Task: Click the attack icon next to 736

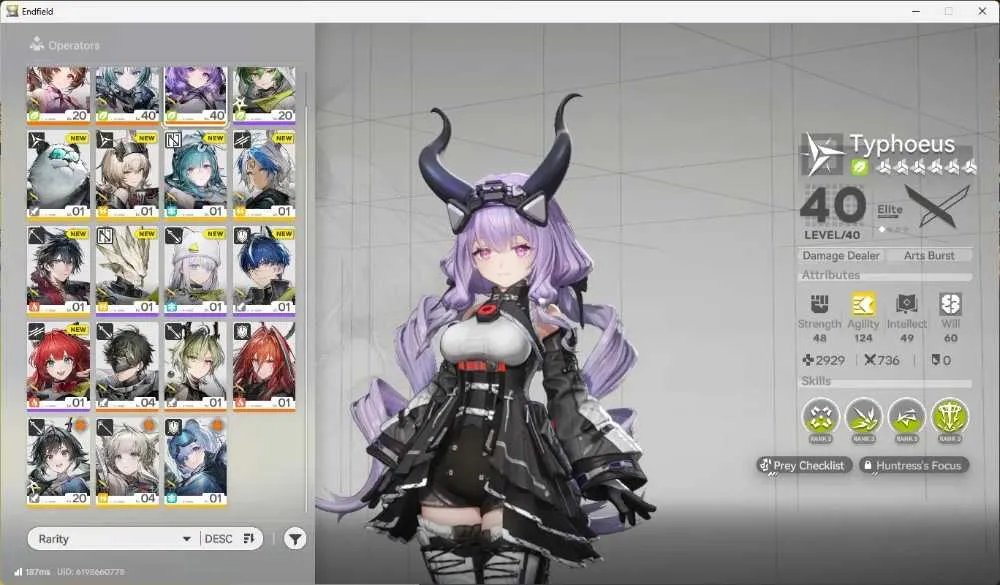Action: [870, 360]
